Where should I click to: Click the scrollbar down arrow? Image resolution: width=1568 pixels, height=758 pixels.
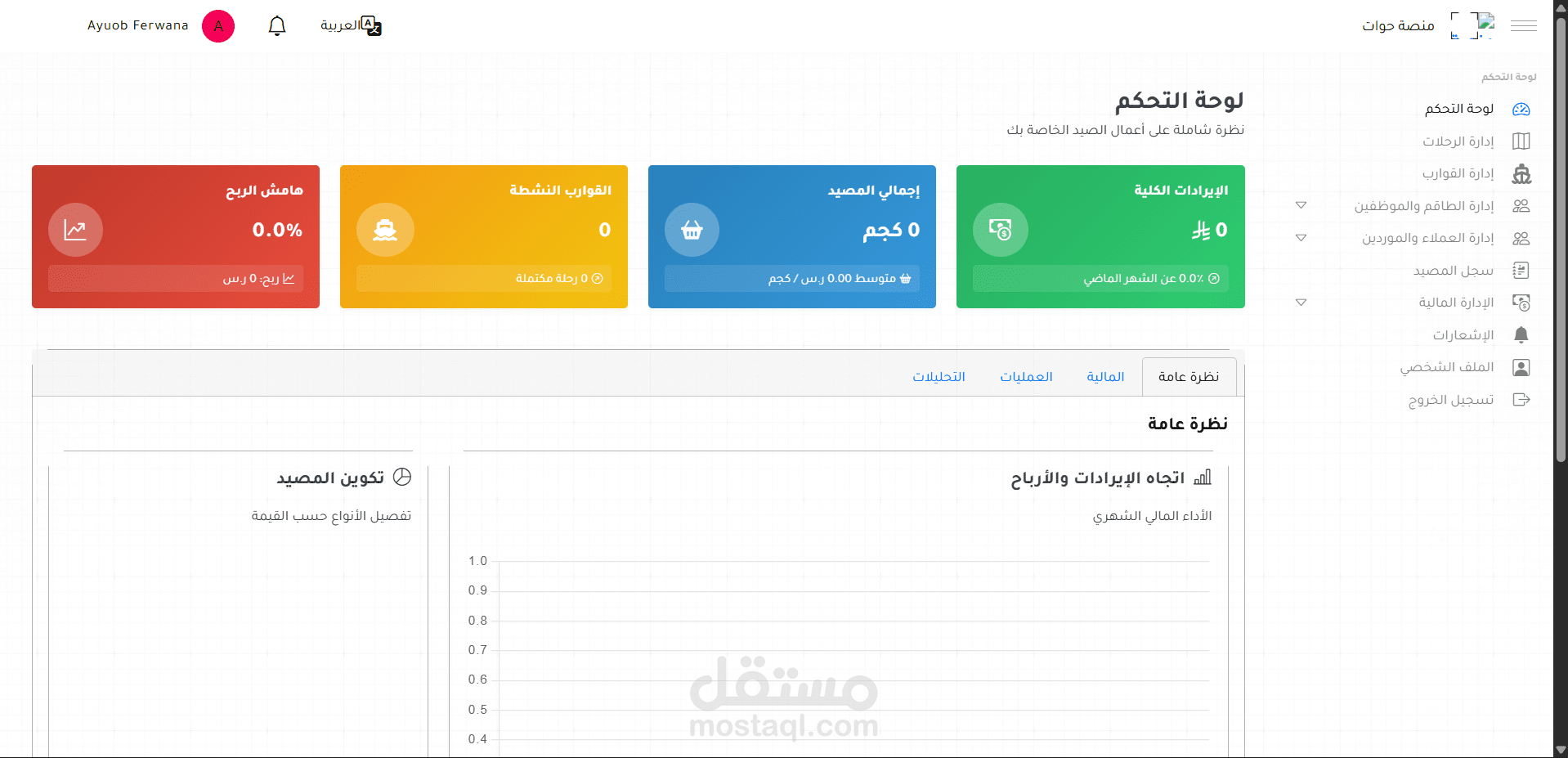click(1561, 750)
